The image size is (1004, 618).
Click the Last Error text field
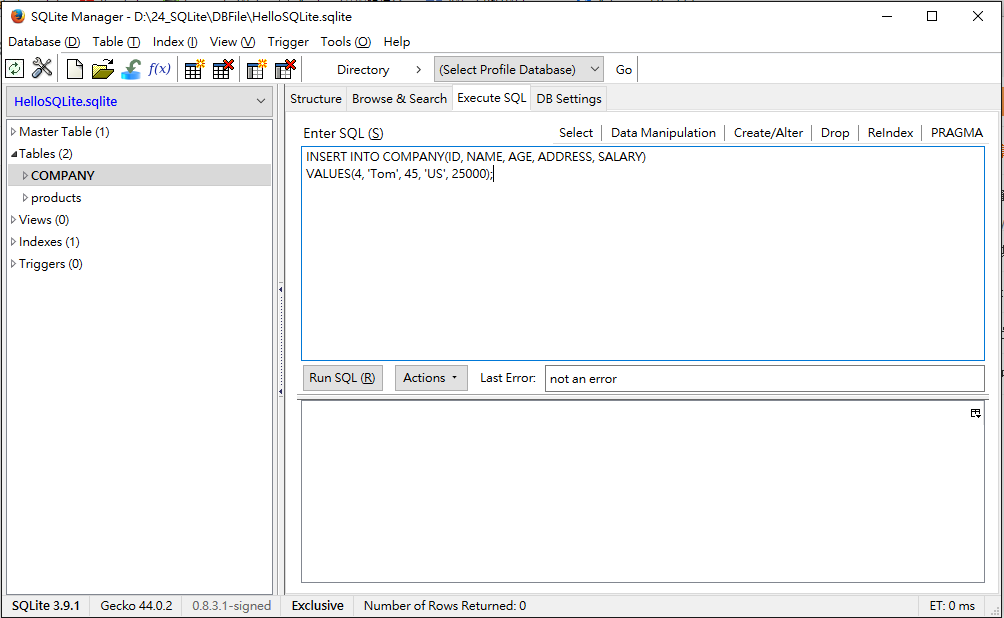click(765, 378)
